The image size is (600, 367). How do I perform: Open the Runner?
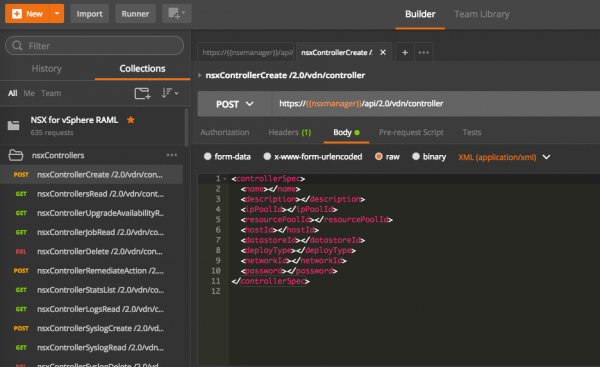(135, 14)
